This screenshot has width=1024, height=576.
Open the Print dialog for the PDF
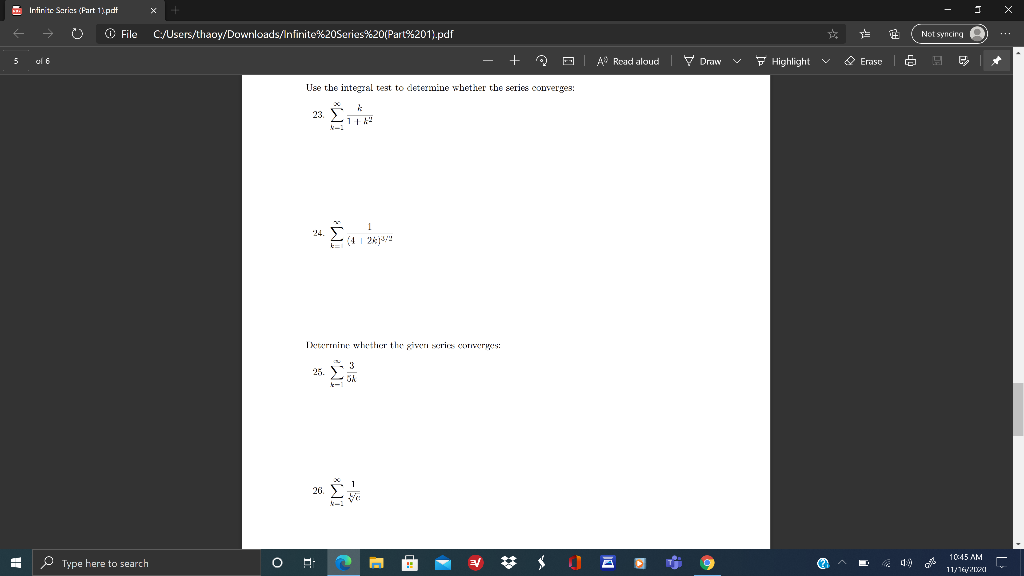point(910,61)
